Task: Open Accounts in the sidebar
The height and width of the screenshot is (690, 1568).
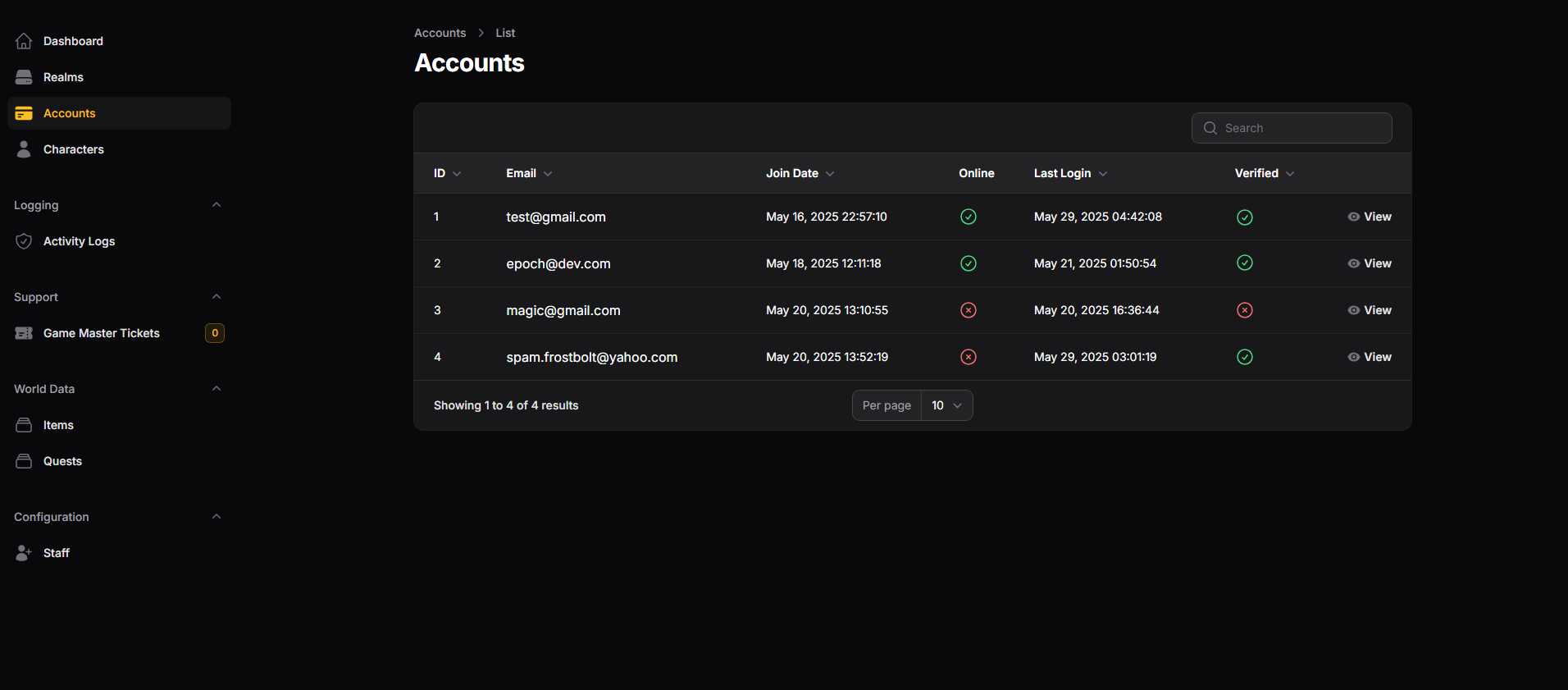Action: pyautogui.click(x=70, y=113)
